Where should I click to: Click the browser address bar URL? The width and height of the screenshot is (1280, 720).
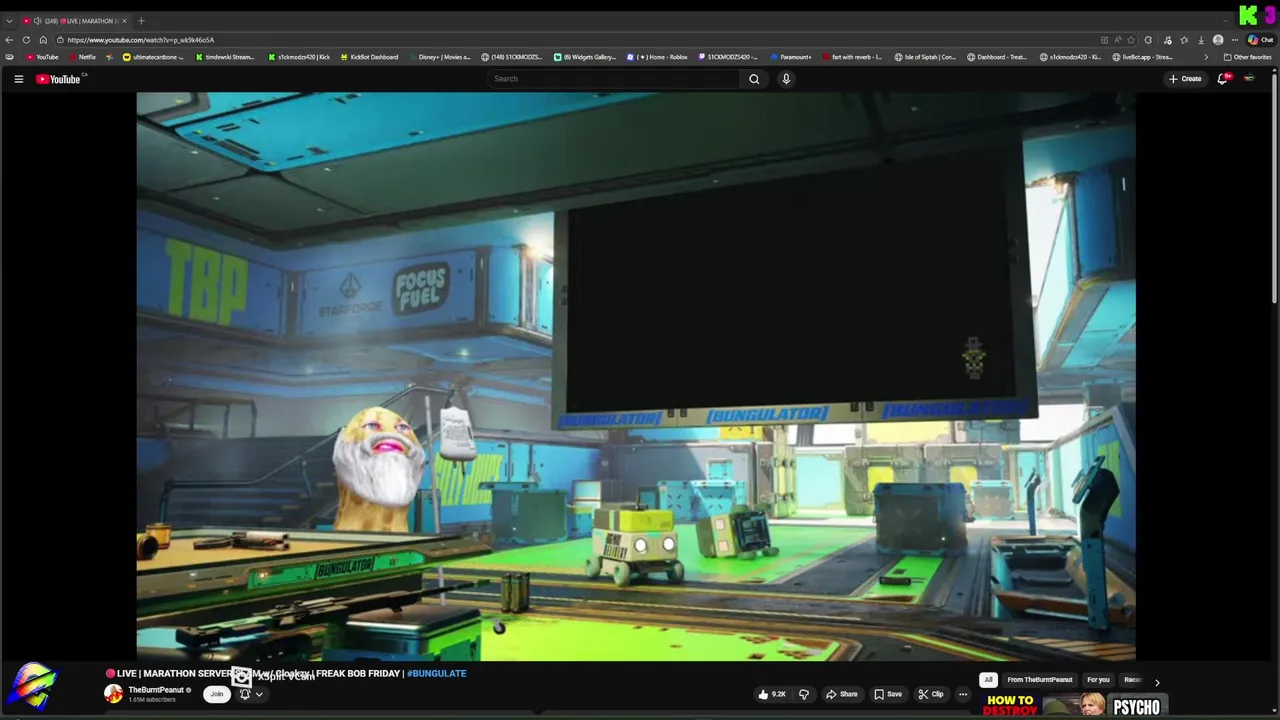141,40
